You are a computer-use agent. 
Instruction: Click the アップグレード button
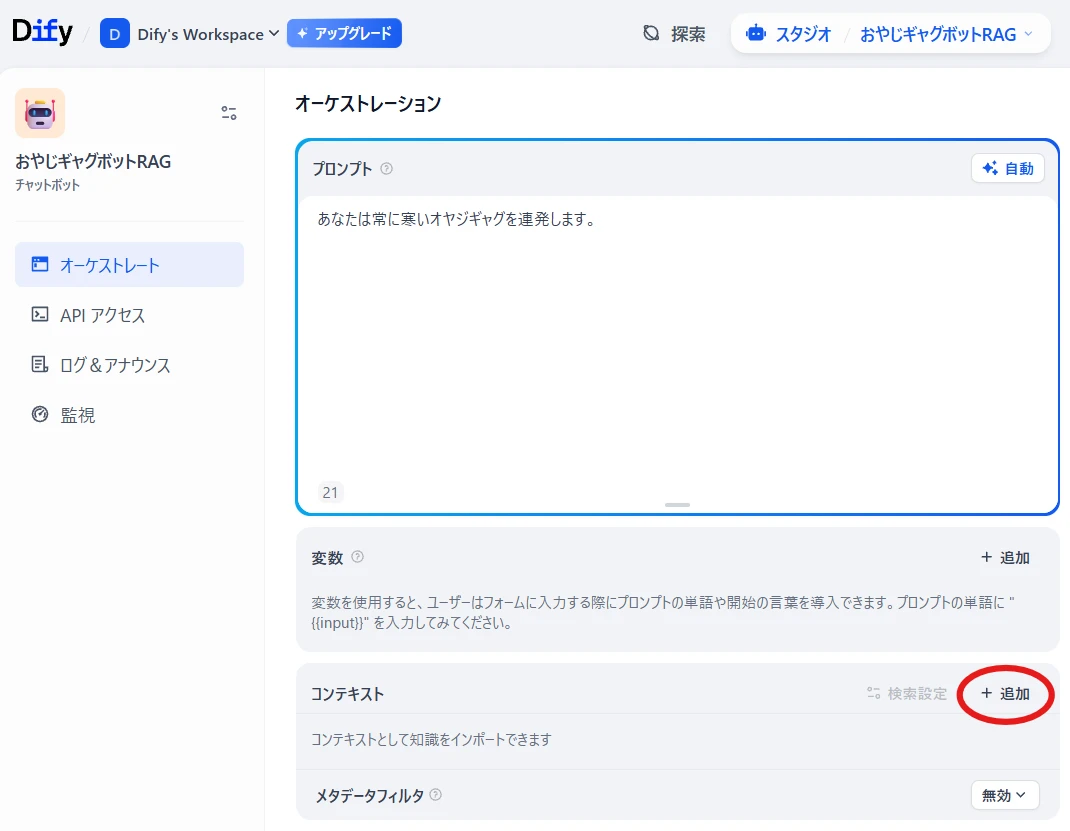click(x=344, y=33)
